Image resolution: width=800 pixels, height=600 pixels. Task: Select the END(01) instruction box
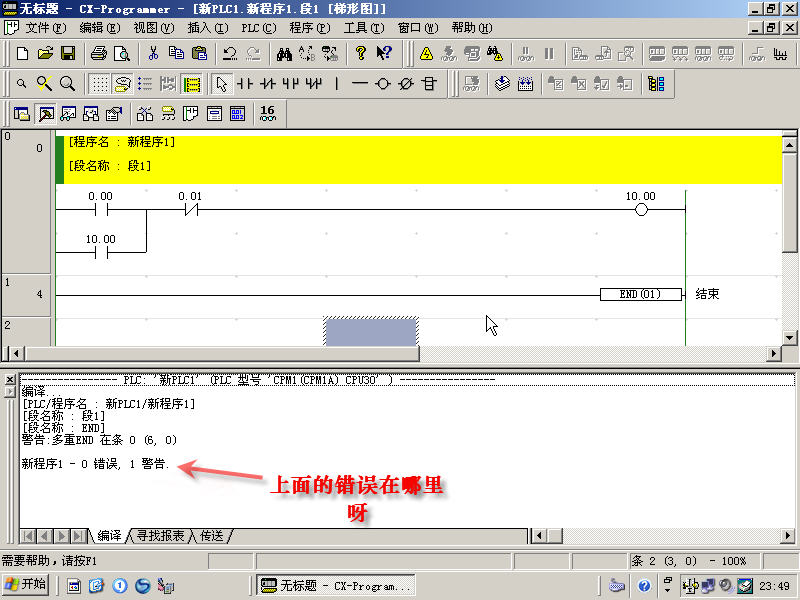641,294
